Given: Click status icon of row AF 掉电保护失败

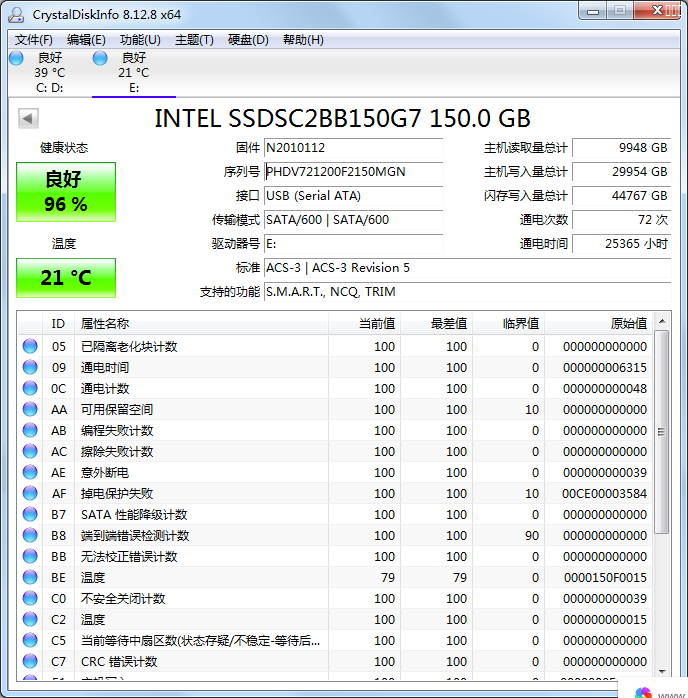Looking at the screenshot, I should 30,493.
